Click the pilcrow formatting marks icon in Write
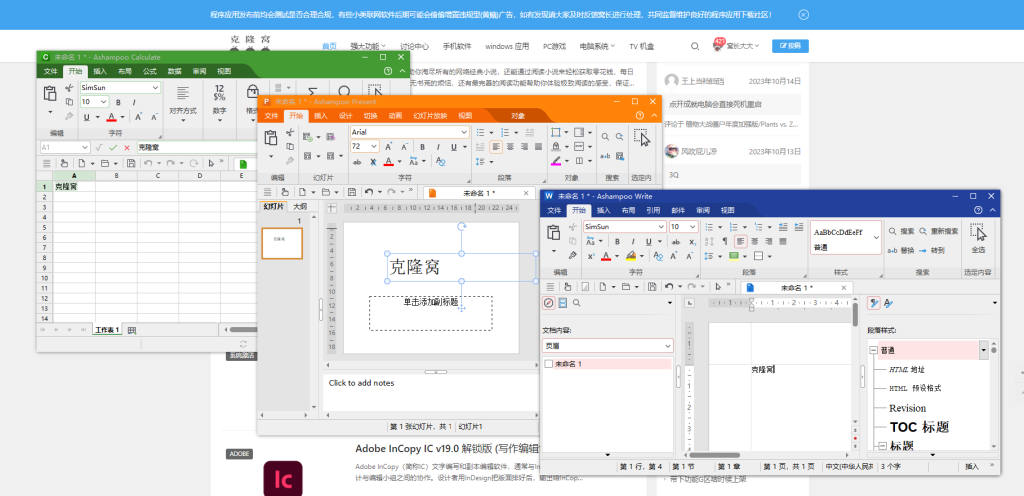 pyautogui.click(x=725, y=241)
